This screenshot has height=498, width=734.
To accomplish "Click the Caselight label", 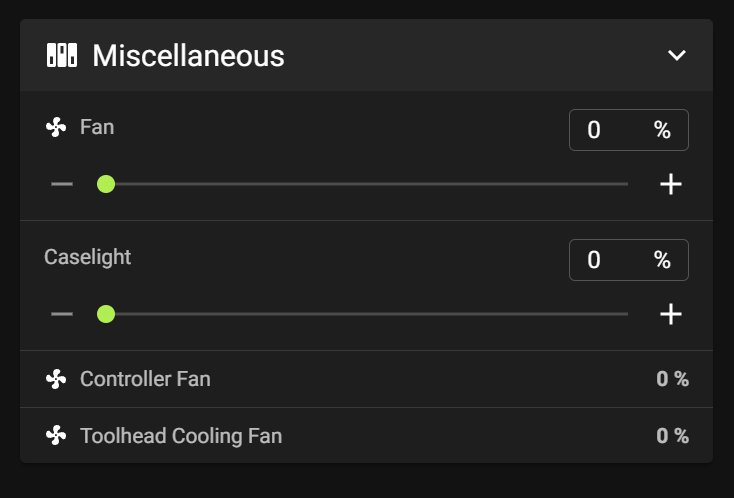I will 88,257.
